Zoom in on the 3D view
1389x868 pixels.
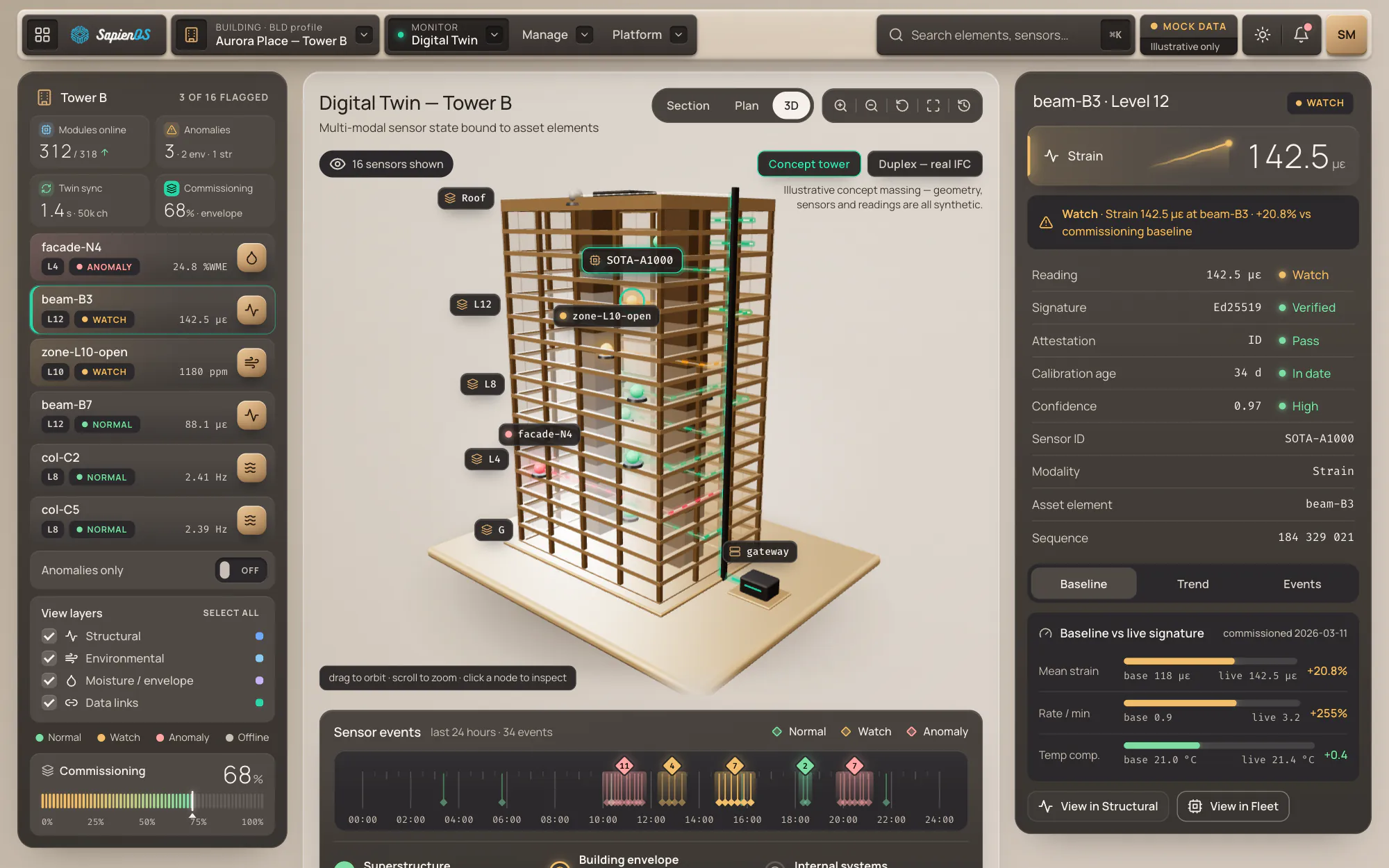tap(840, 106)
